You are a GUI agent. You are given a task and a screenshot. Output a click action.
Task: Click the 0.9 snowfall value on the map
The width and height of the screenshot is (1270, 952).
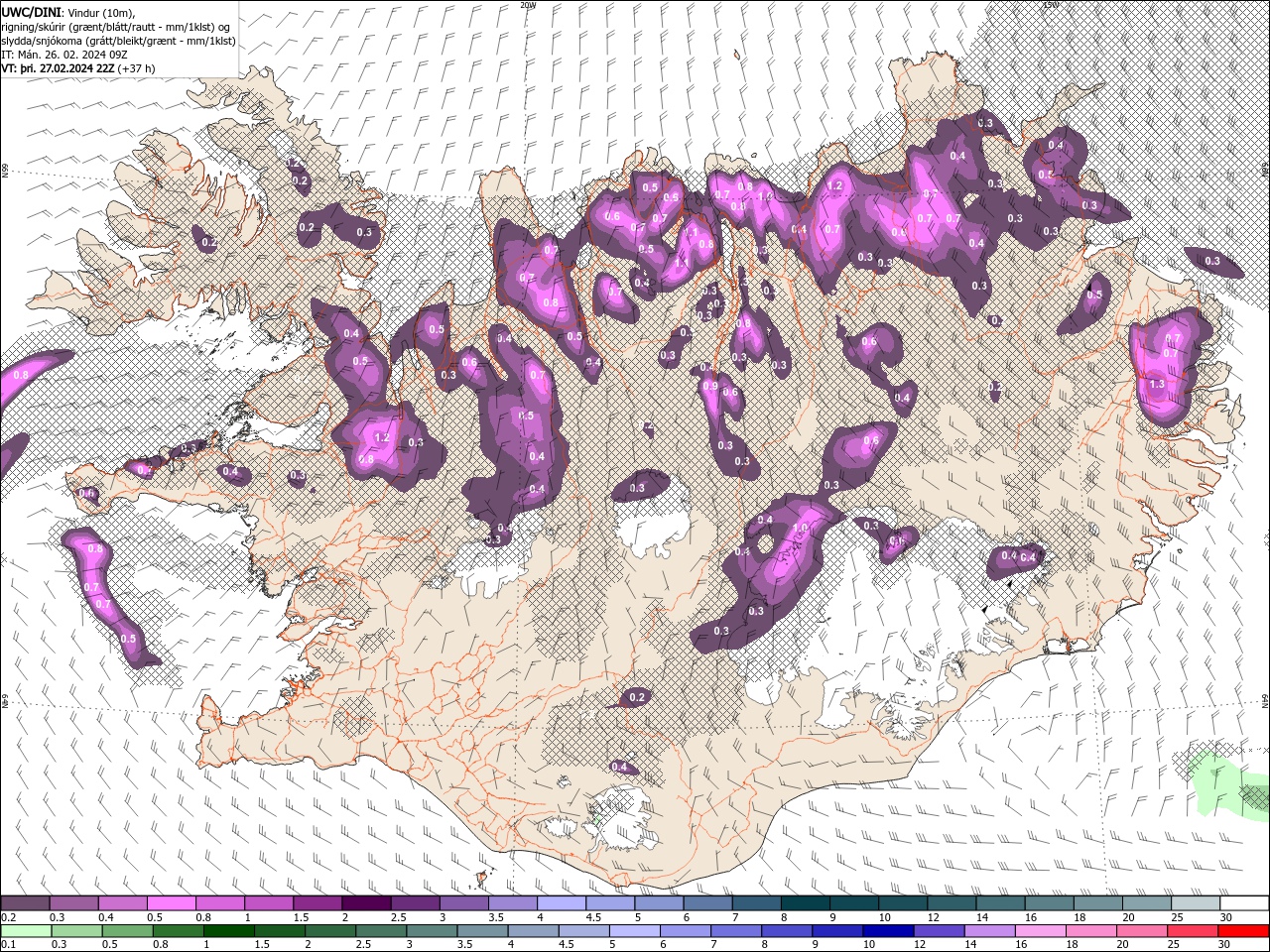pos(710,386)
